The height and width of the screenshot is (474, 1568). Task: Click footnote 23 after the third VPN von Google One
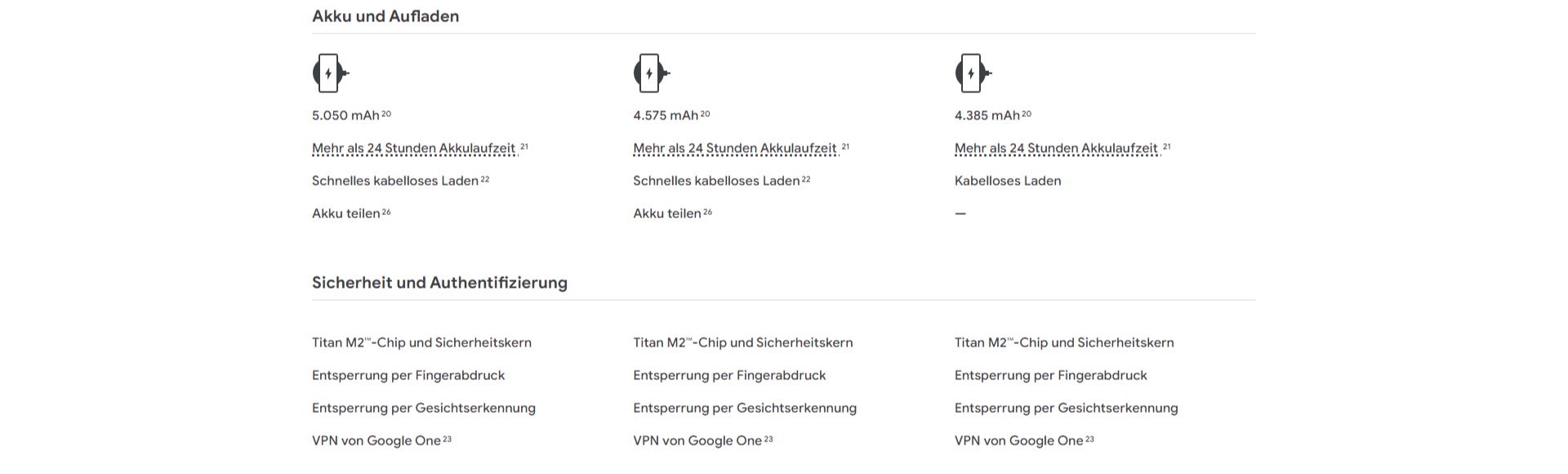pos(1089,439)
